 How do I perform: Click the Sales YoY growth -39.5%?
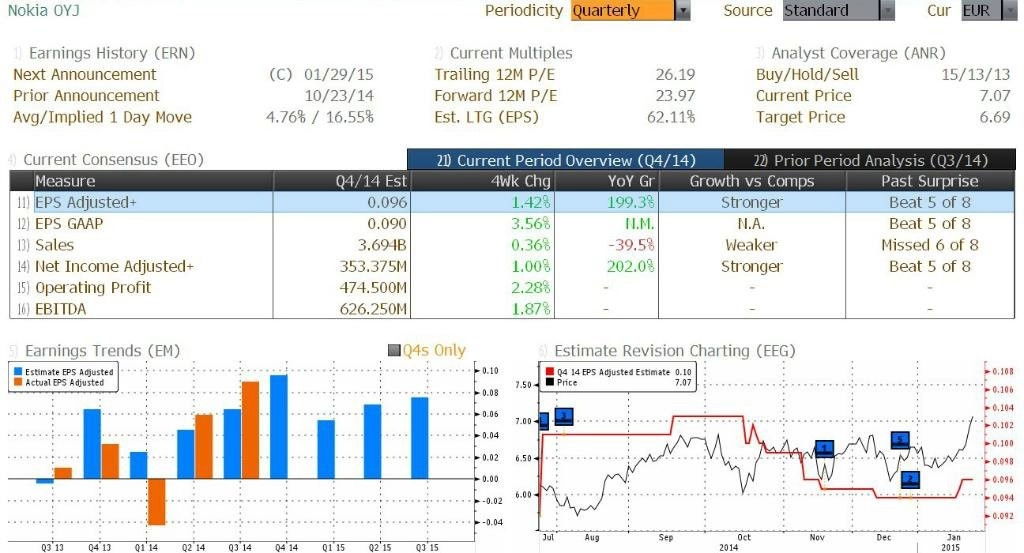tap(631, 245)
